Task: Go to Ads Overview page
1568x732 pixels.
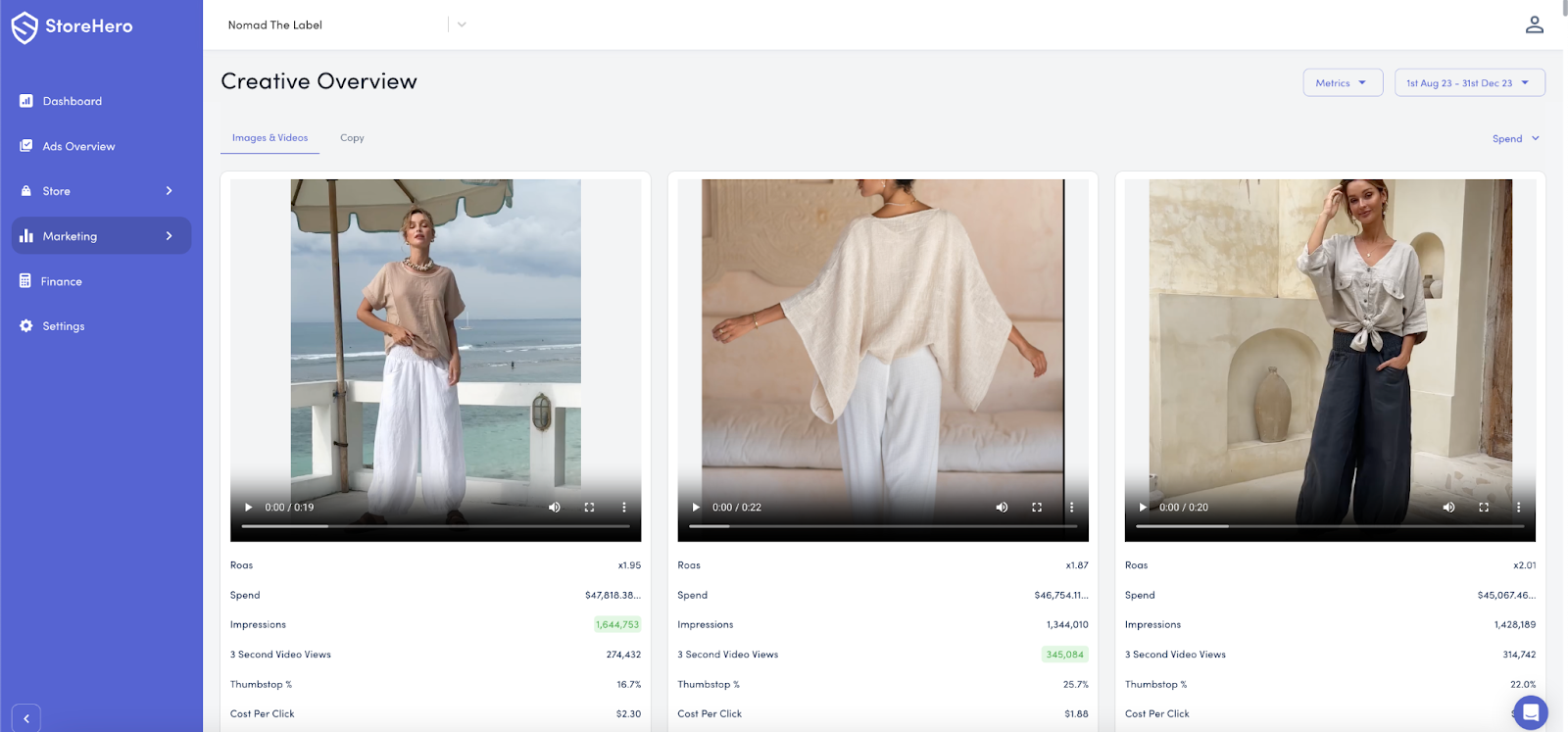Action: click(x=78, y=146)
